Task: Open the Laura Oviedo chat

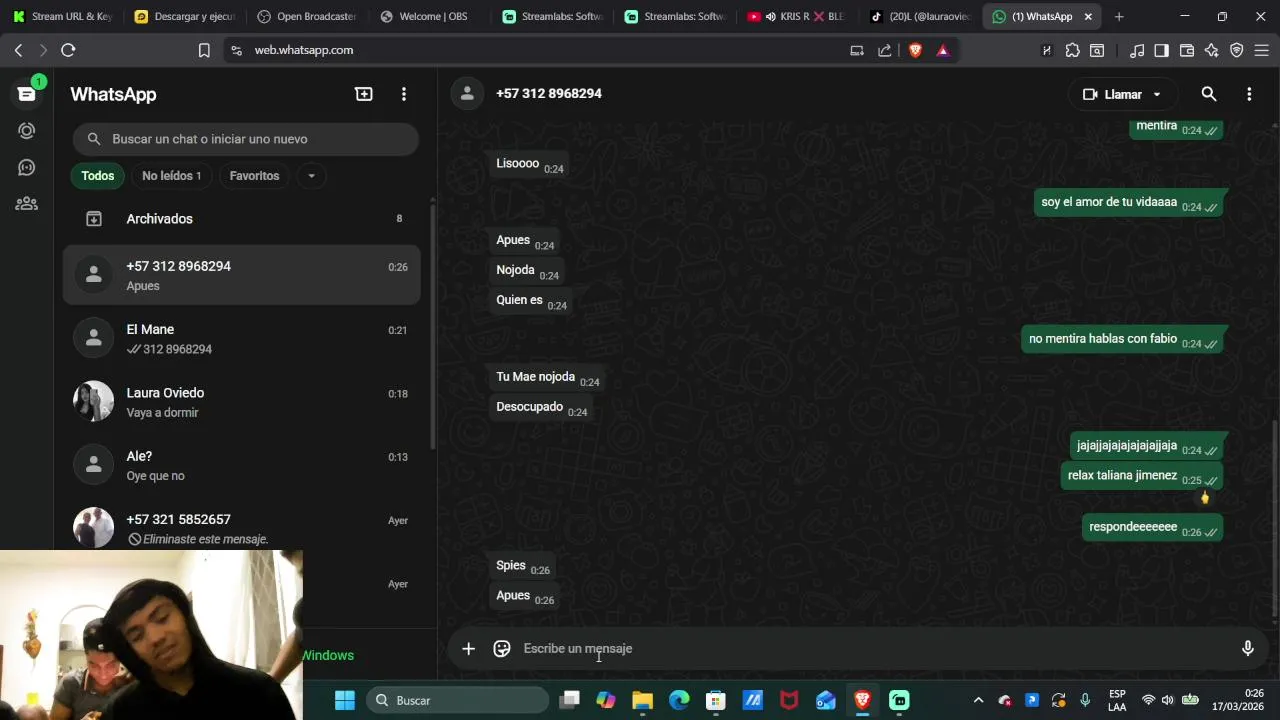Action: coord(241,402)
